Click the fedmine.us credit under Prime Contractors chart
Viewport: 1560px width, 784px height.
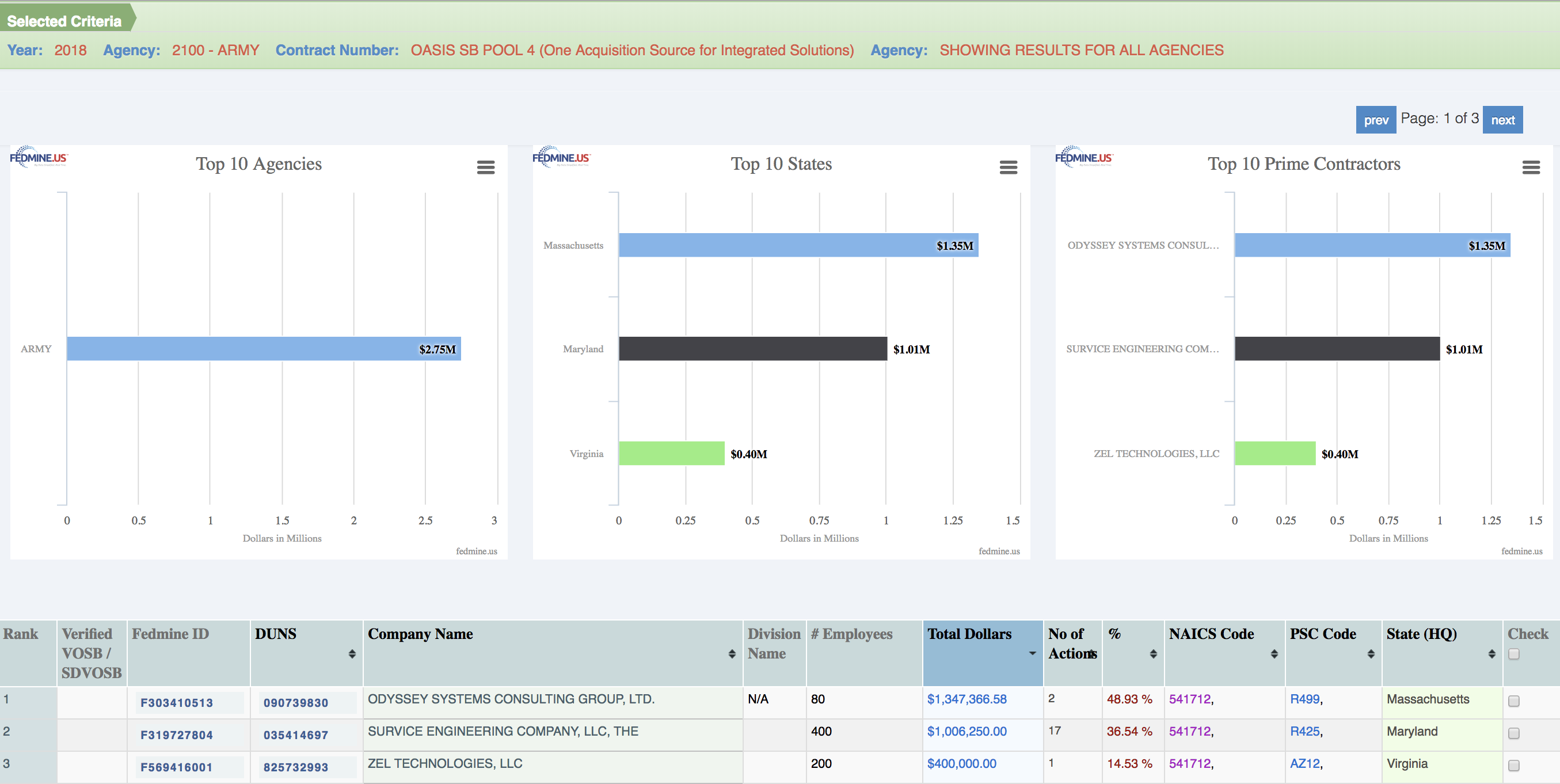(1522, 551)
